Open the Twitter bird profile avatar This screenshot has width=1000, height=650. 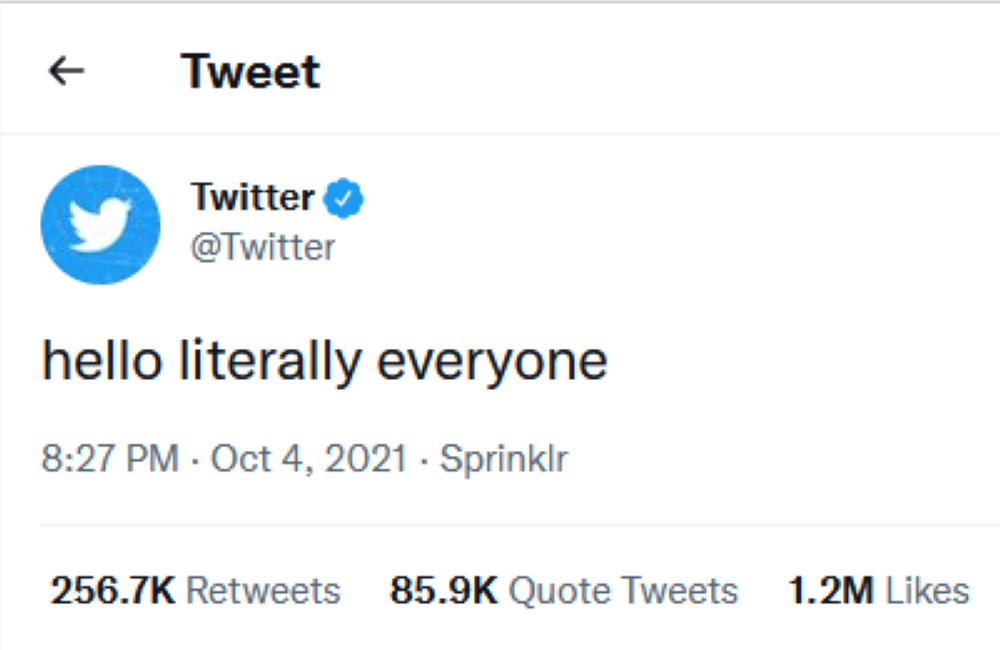click(x=100, y=225)
